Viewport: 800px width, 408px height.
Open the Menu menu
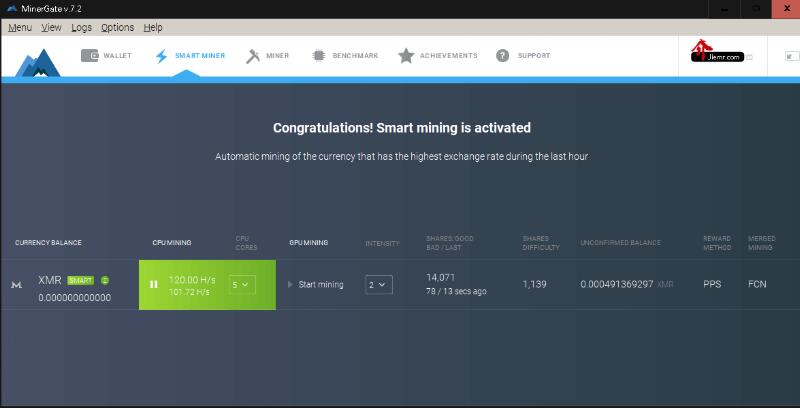[20, 28]
